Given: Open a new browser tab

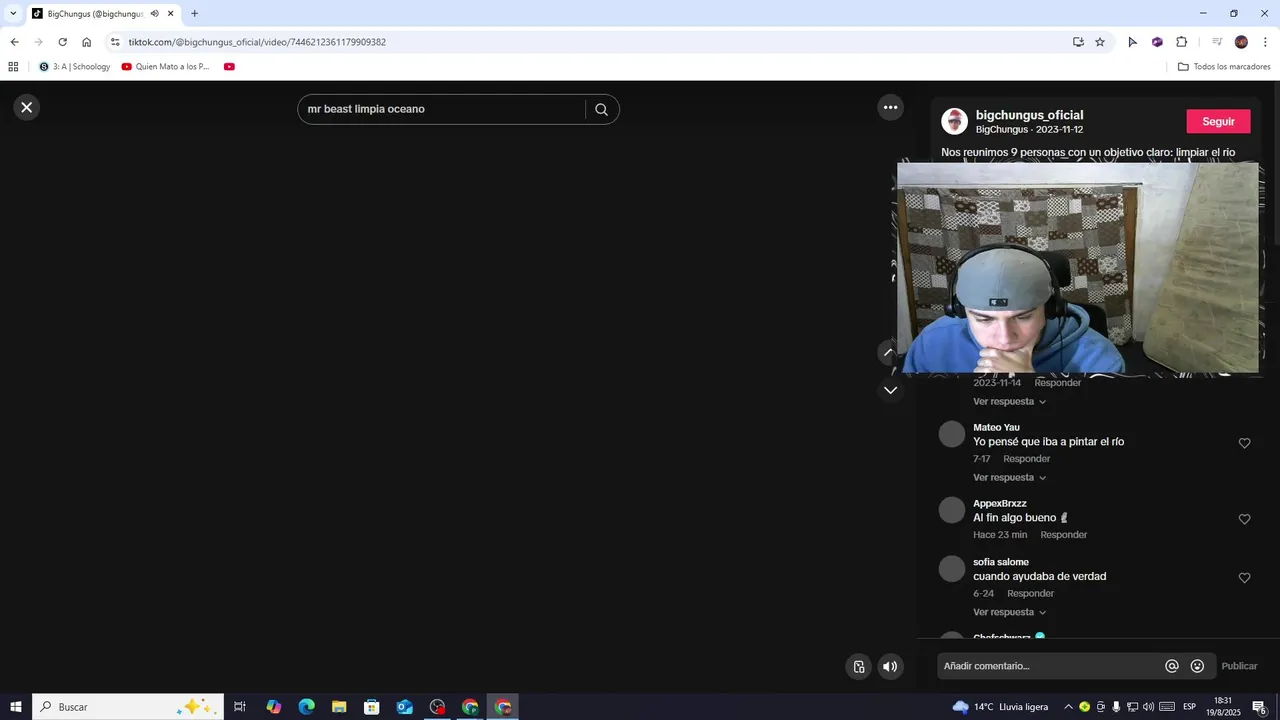Looking at the screenshot, I should (194, 13).
